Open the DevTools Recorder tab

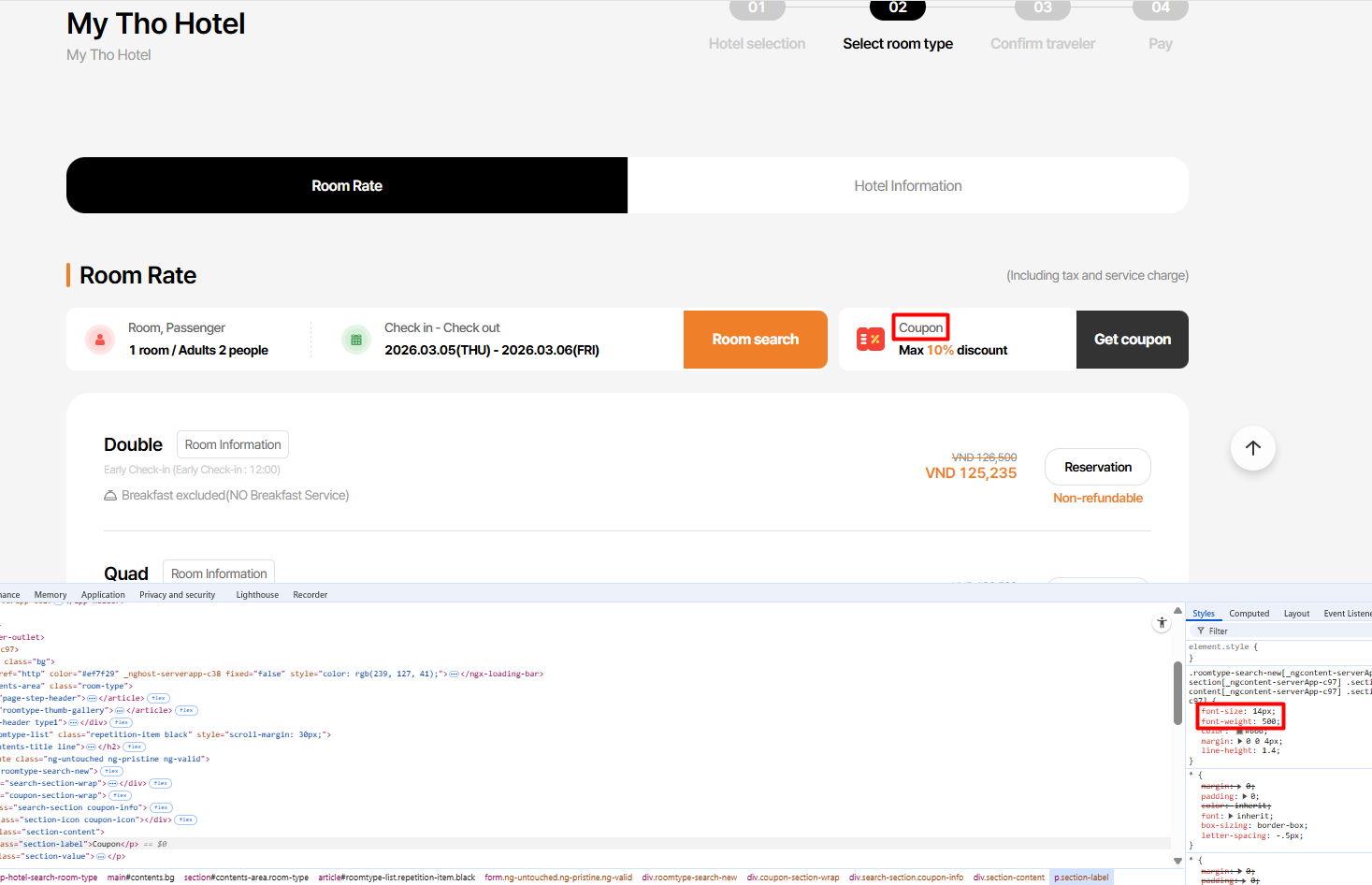311,595
